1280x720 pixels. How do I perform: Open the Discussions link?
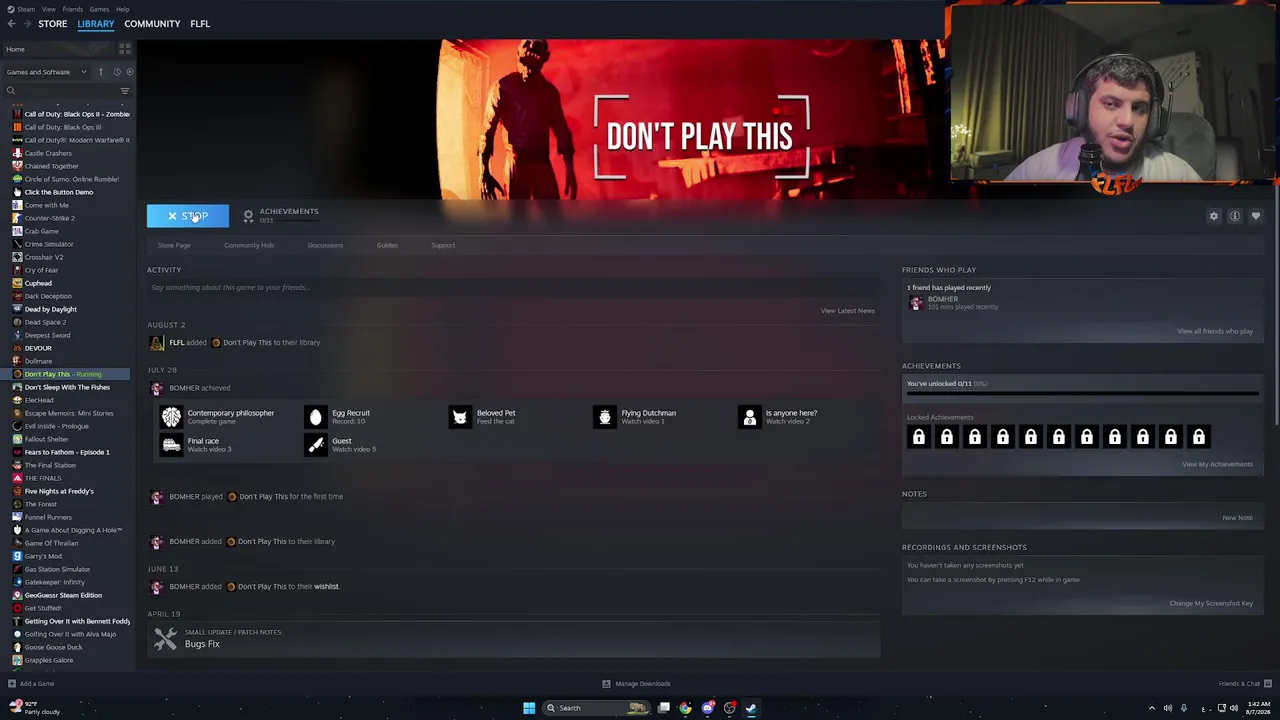(325, 245)
